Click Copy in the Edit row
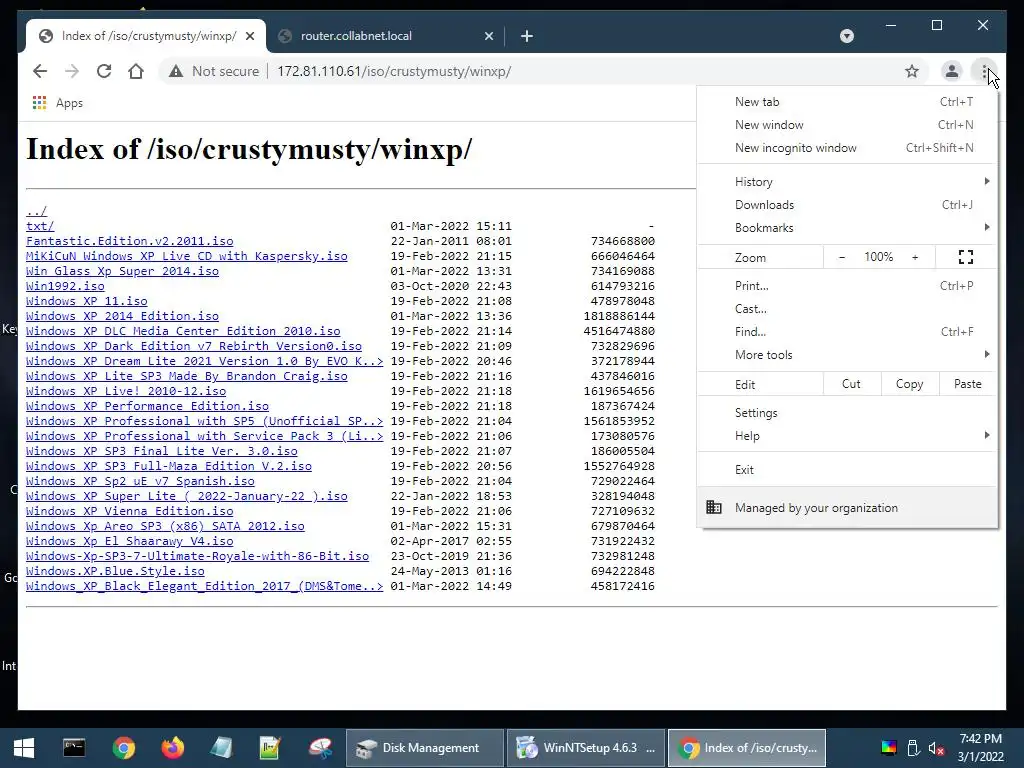 coord(909,384)
